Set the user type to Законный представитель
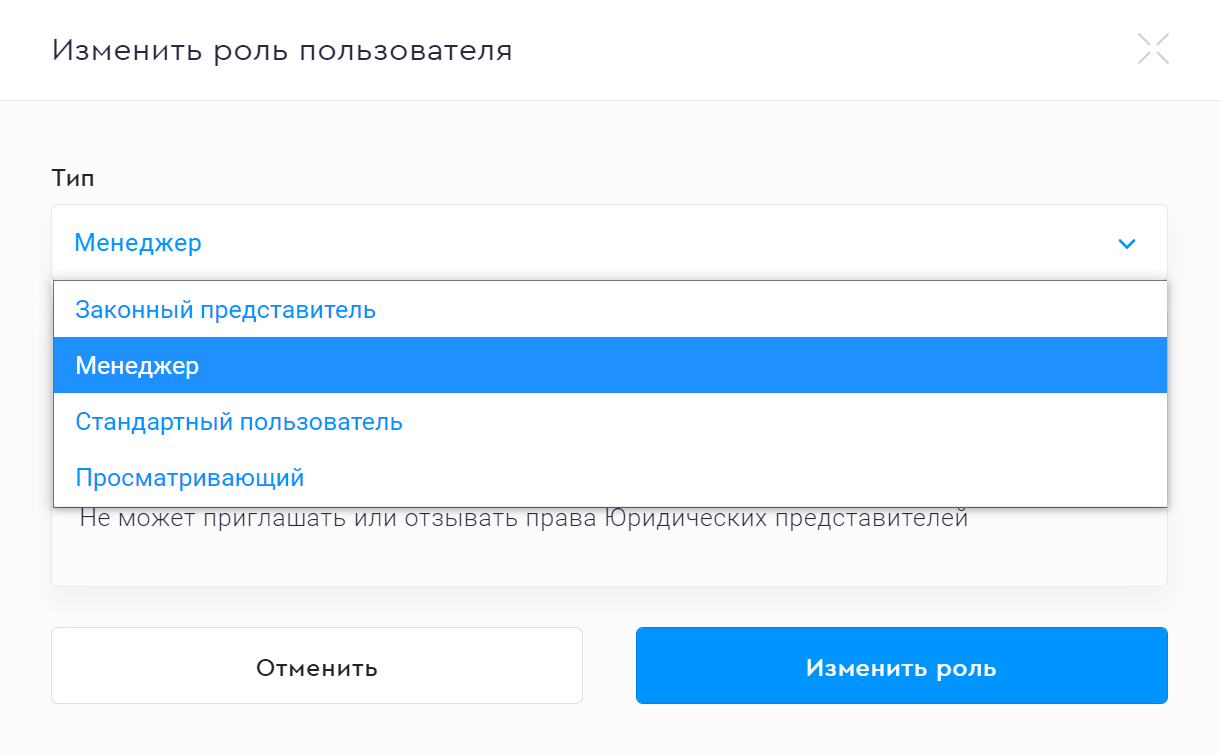Viewport: 1220px width, 754px height. tap(226, 310)
